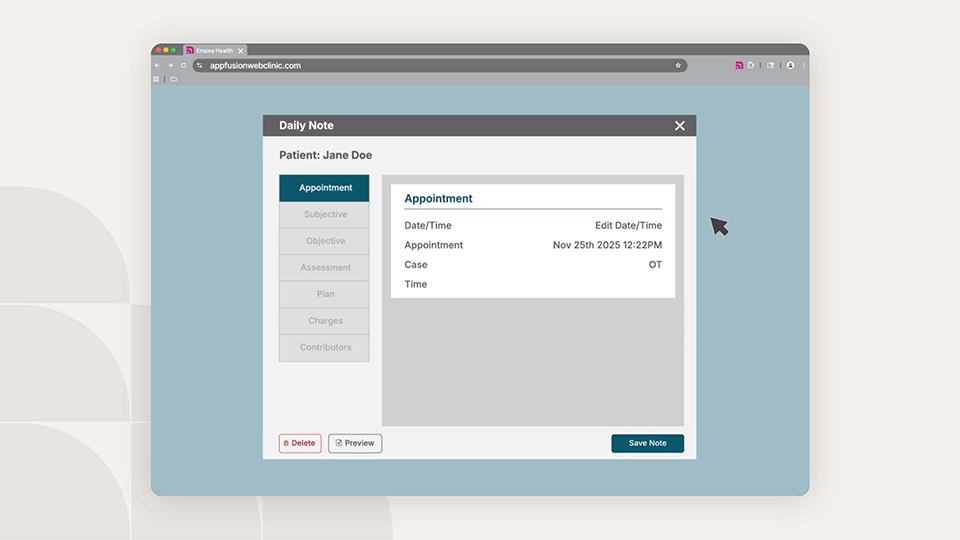Reload the page with refresh icon
Image resolution: width=960 pixels, height=540 pixels.
point(183,65)
